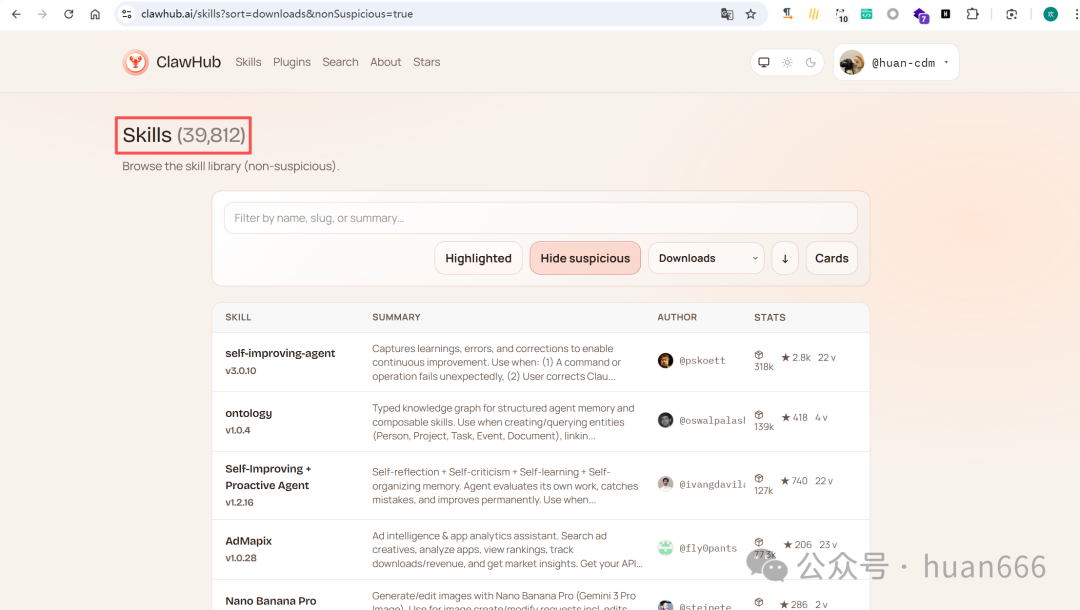Click the Highlighted filter button
The width and height of the screenshot is (1080, 610).
click(x=478, y=258)
